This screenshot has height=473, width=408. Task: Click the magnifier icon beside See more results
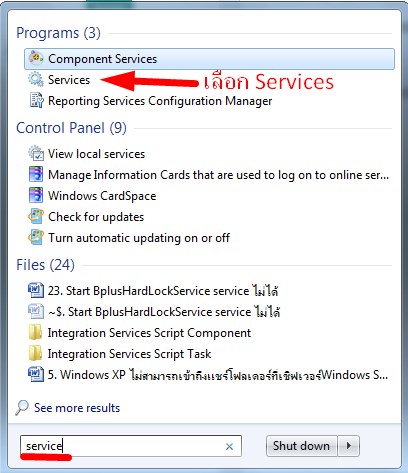[x=22, y=407]
